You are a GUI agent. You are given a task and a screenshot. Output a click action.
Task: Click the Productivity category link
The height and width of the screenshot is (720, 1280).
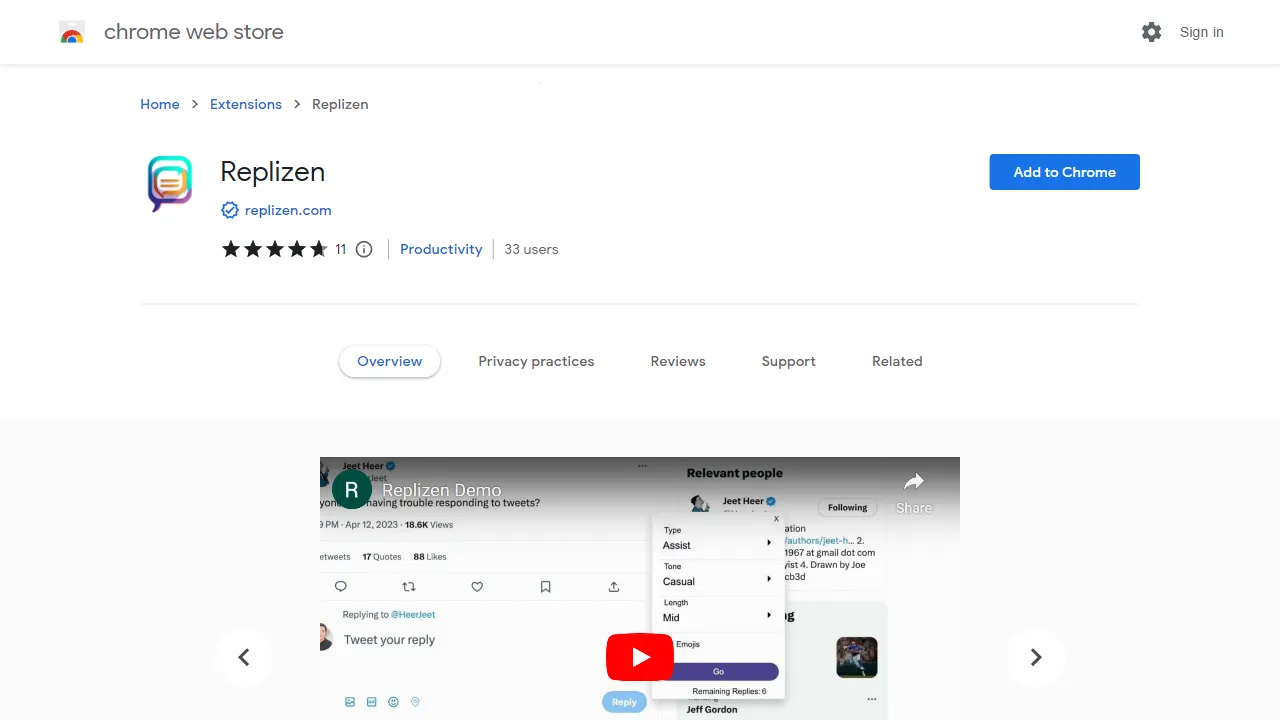(441, 249)
